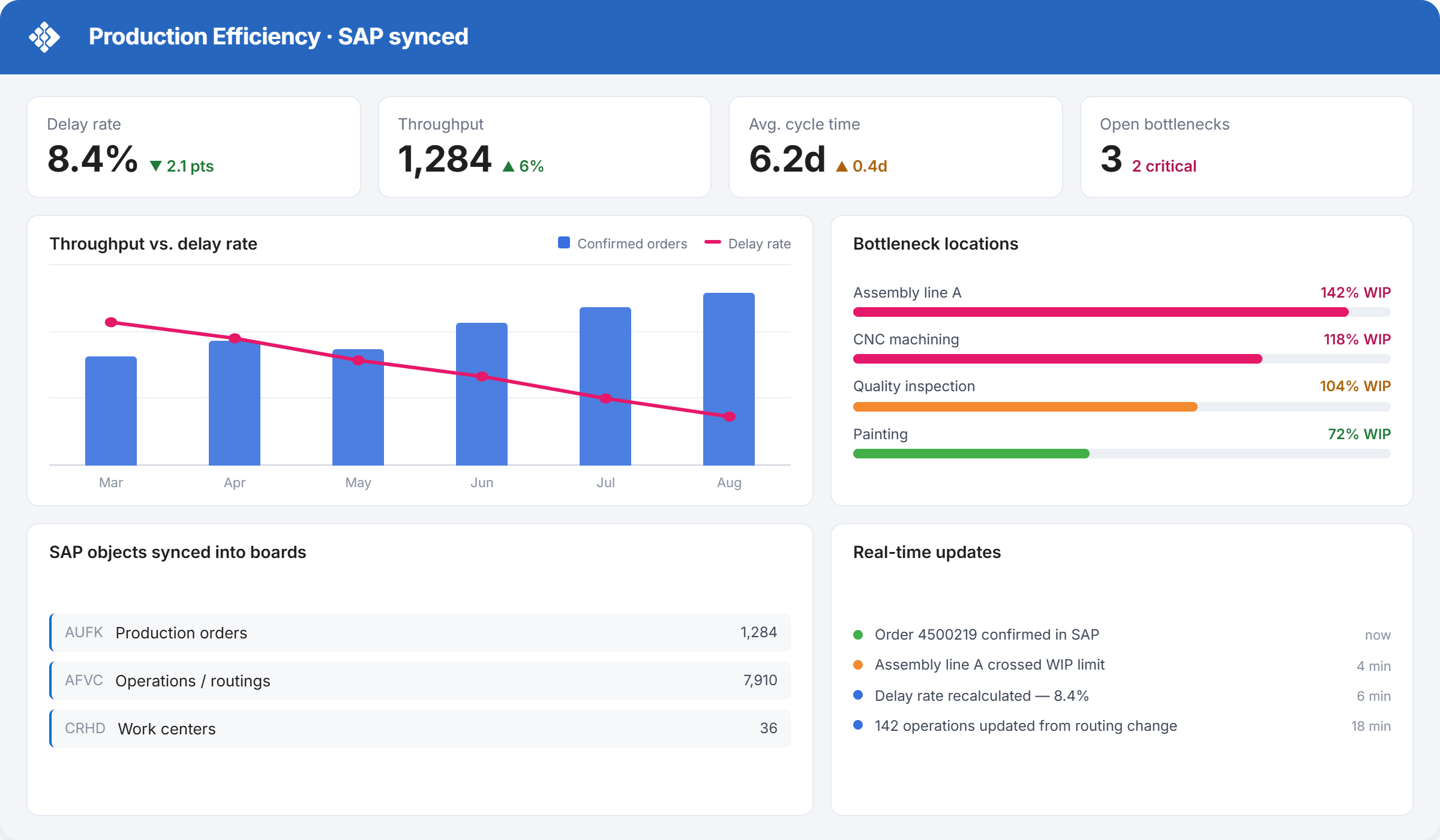Click the Production Efficiency · SAP synced title
The height and width of the screenshot is (840, 1440).
[278, 37]
